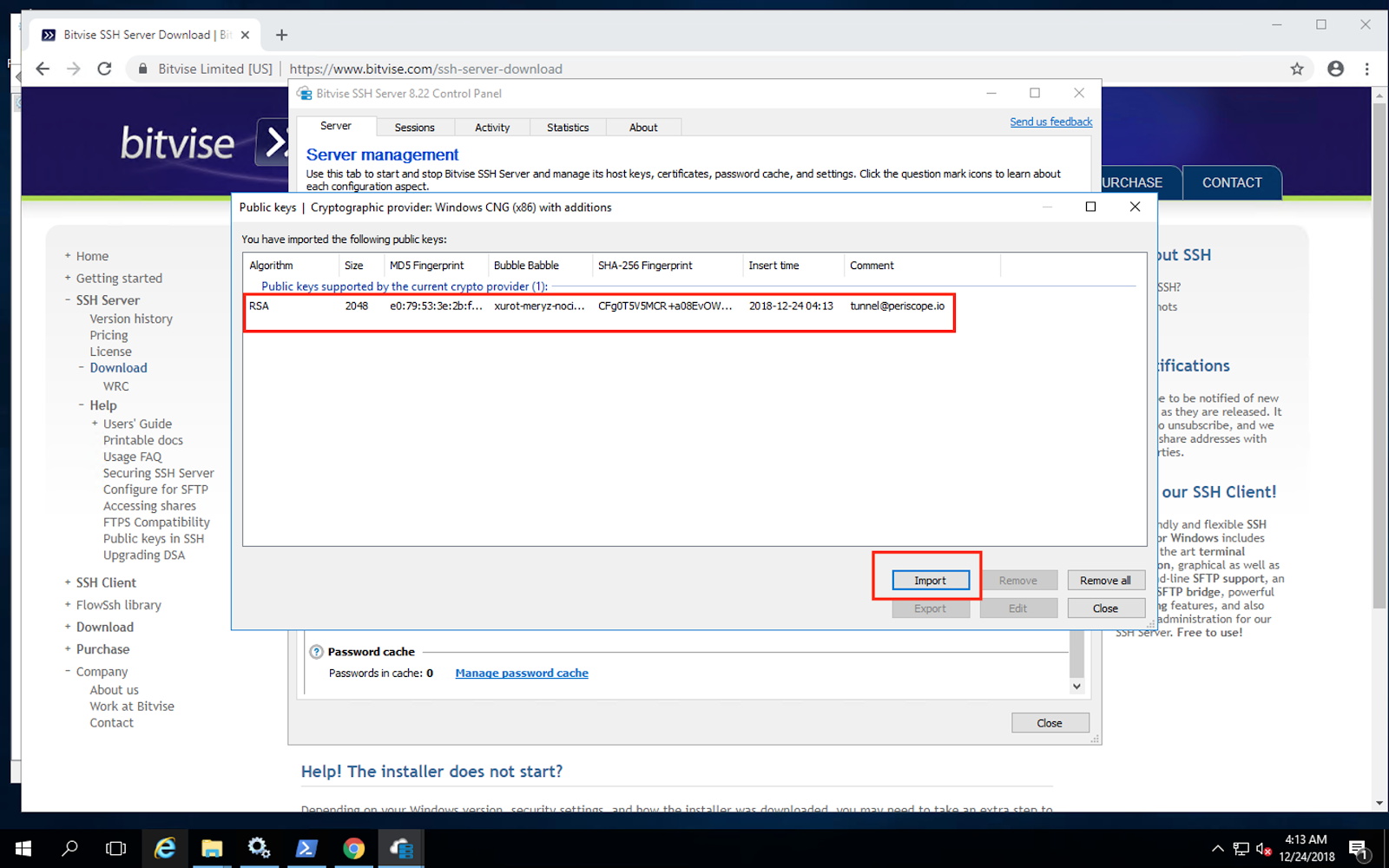Open the Work at Bitvise link
The image size is (1389, 868).
point(132,707)
